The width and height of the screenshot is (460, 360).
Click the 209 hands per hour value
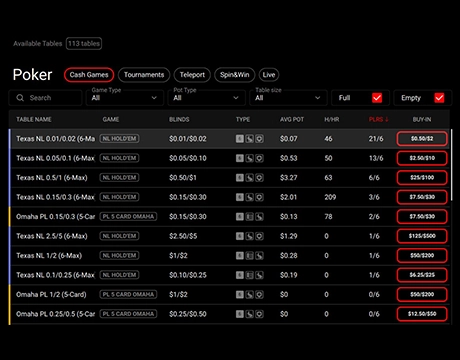click(330, 197)
